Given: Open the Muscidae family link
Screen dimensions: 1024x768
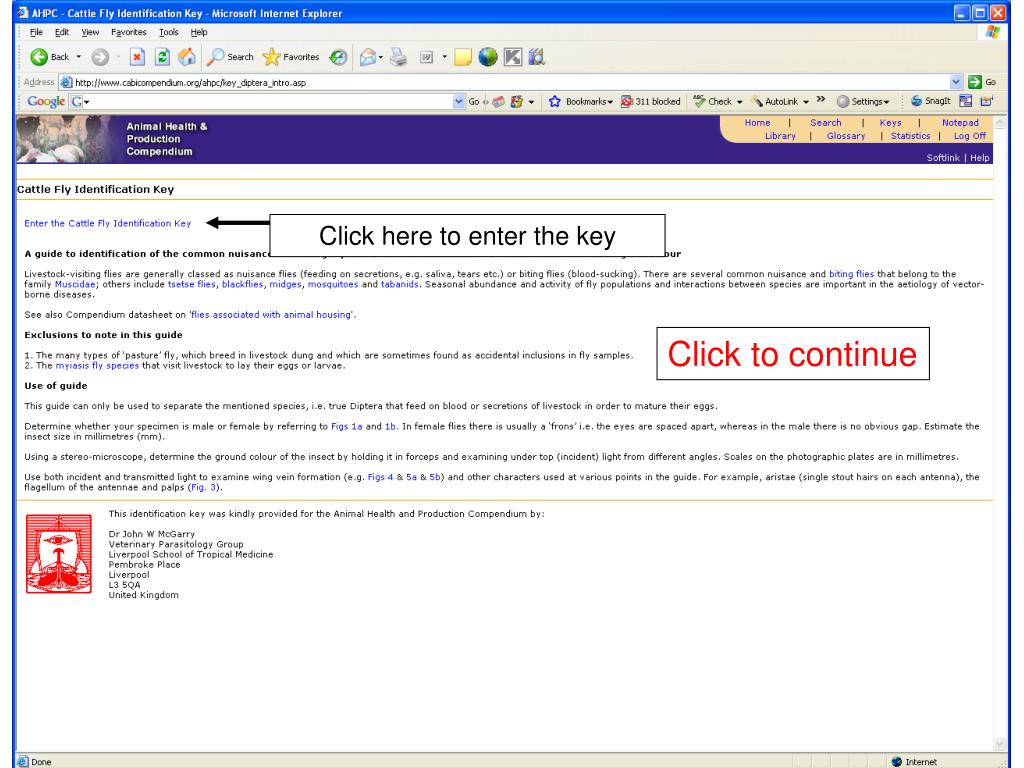Looking at the screenshot, I should coord(75,284).
